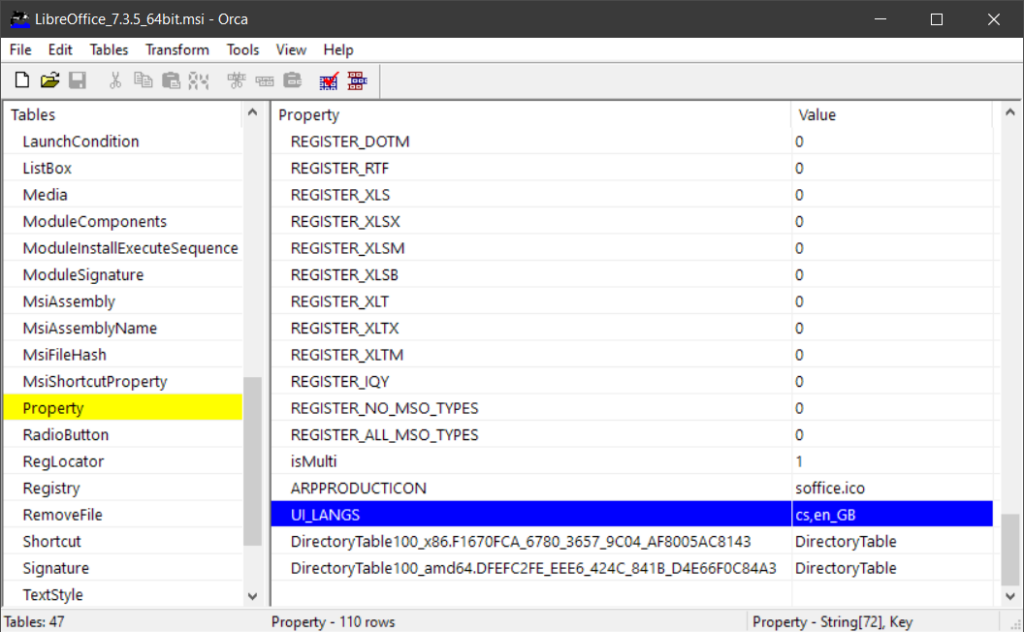Select the RegLocator table

coord(123,462)
